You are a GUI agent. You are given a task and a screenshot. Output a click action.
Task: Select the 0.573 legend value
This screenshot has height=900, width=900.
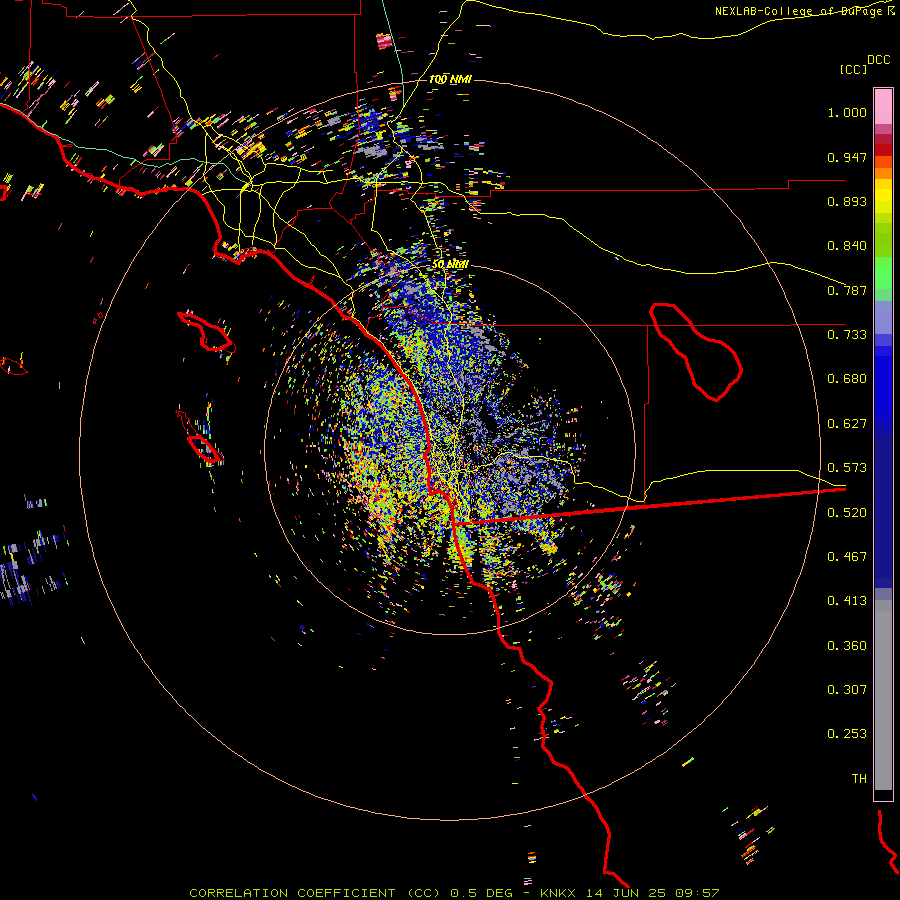pyautogui.click(x=847, y=468)
